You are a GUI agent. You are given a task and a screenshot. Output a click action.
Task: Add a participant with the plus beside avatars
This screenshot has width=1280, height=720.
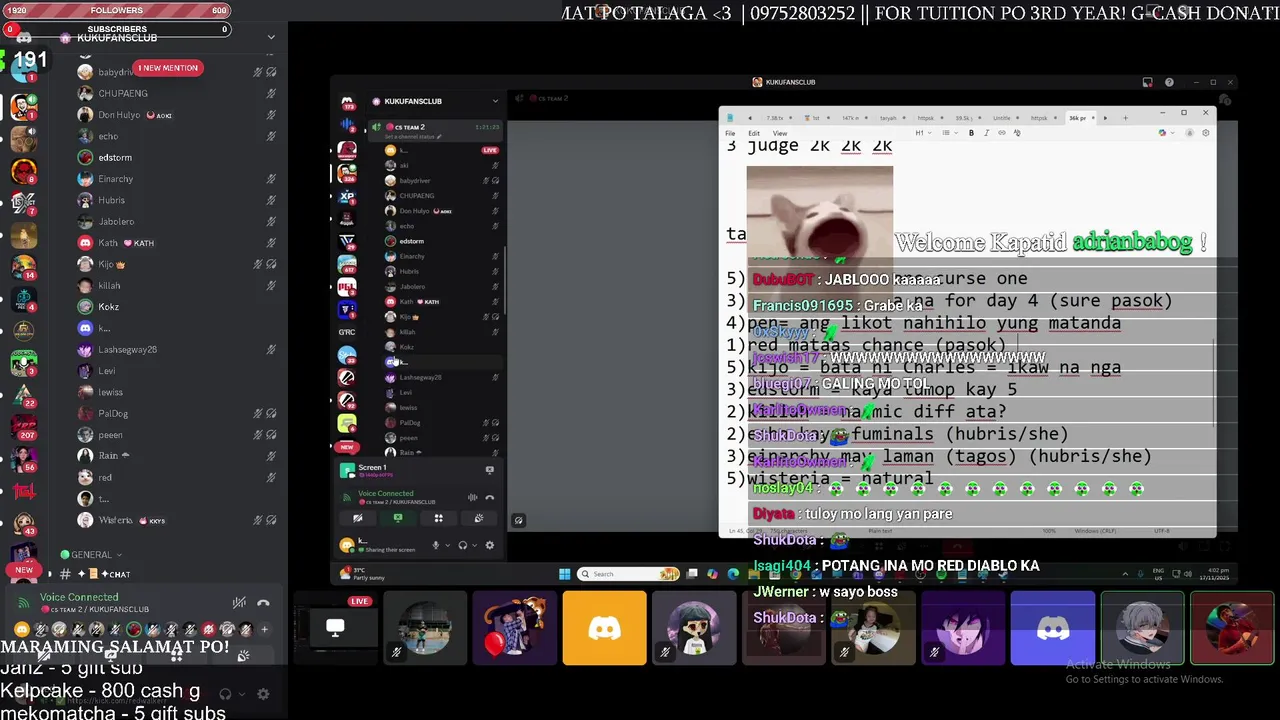(x=265, y=629)
